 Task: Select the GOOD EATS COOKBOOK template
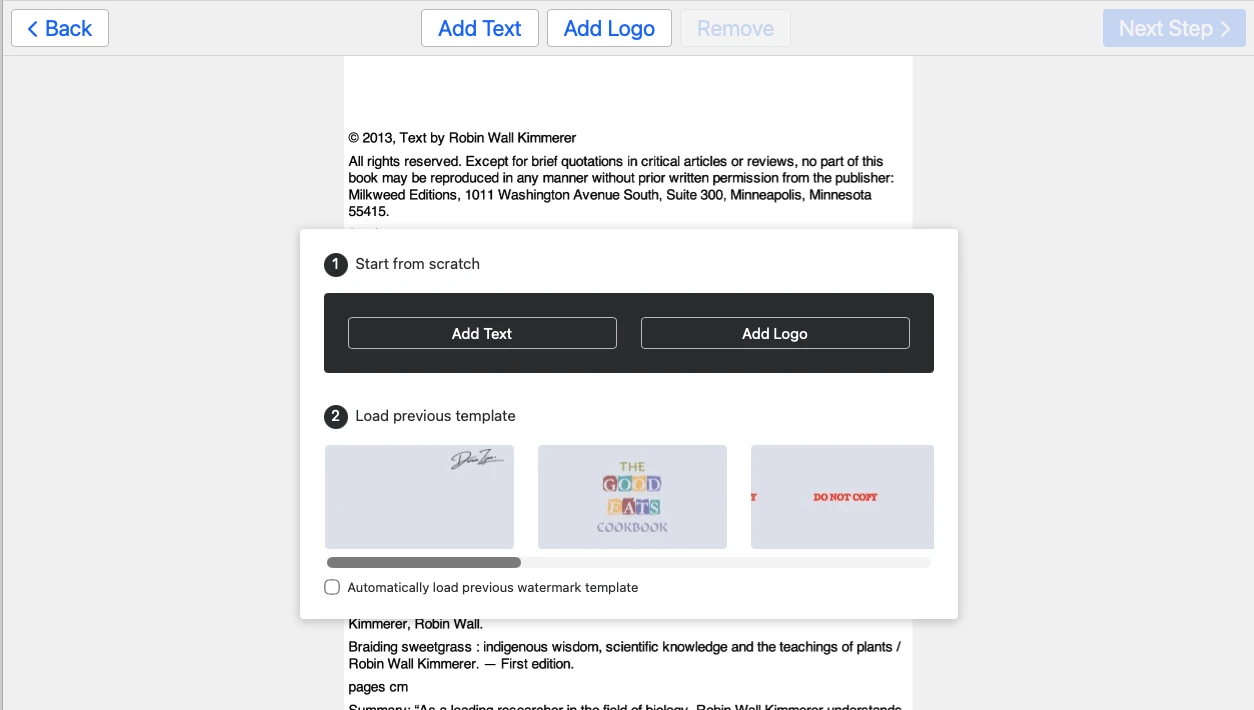[x=632, y=496]
